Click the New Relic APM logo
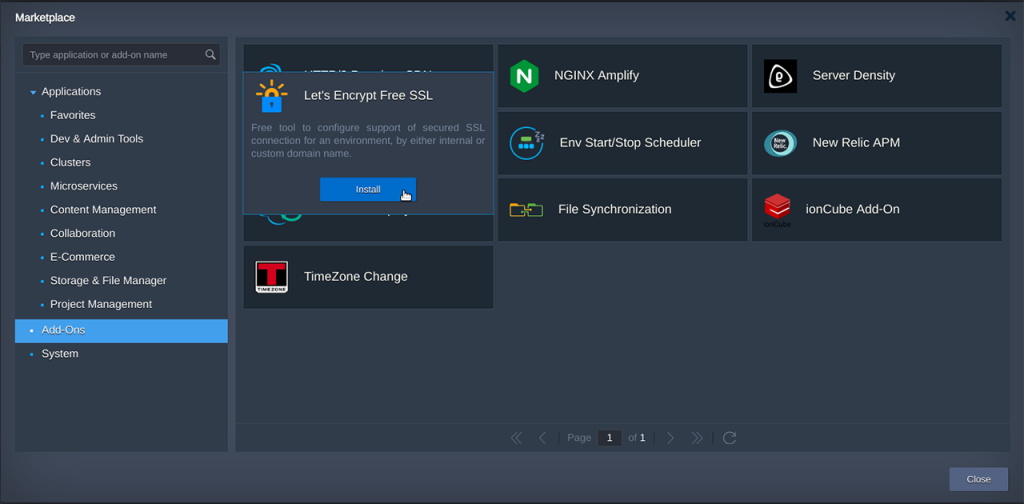Screen dimensions: 1024x504 [780, 143]
